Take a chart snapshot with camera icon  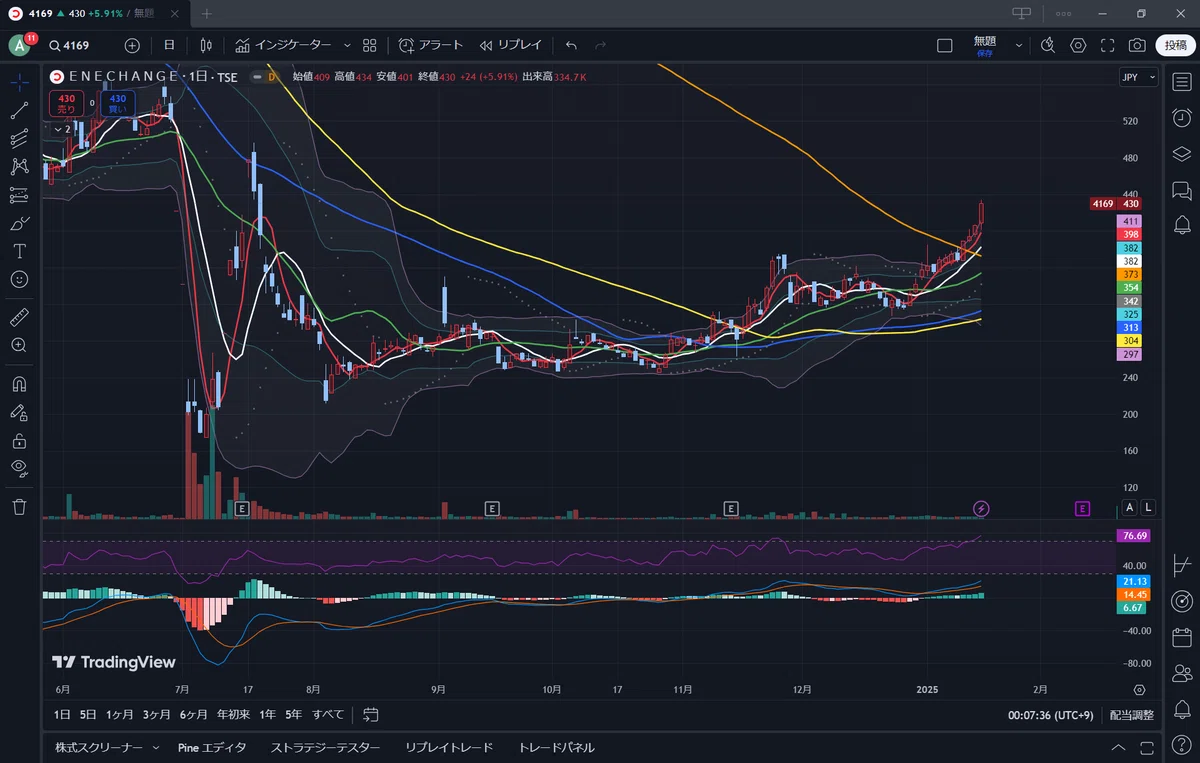(x=1137, y=45)
